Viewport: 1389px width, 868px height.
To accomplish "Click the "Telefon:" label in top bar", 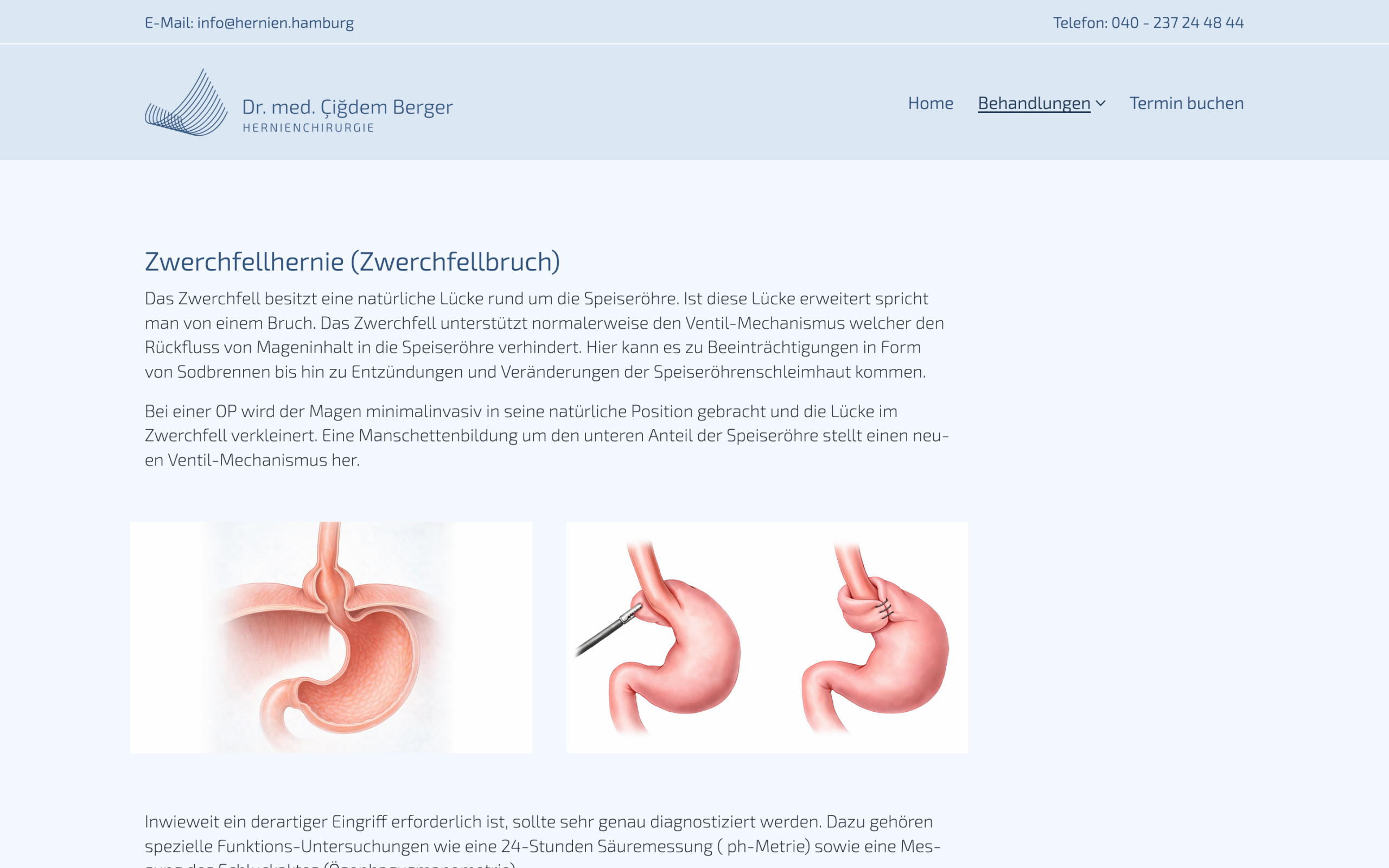I will coord(1080,23).
